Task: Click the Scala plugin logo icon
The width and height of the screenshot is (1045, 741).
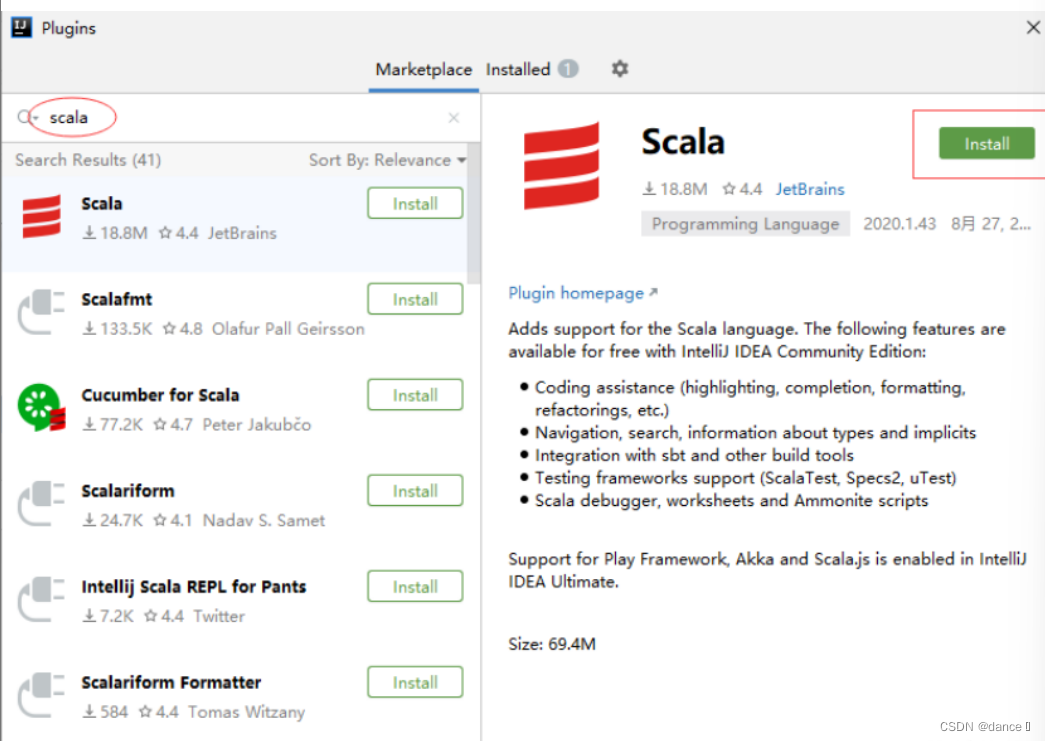Action: coord(40,216)
